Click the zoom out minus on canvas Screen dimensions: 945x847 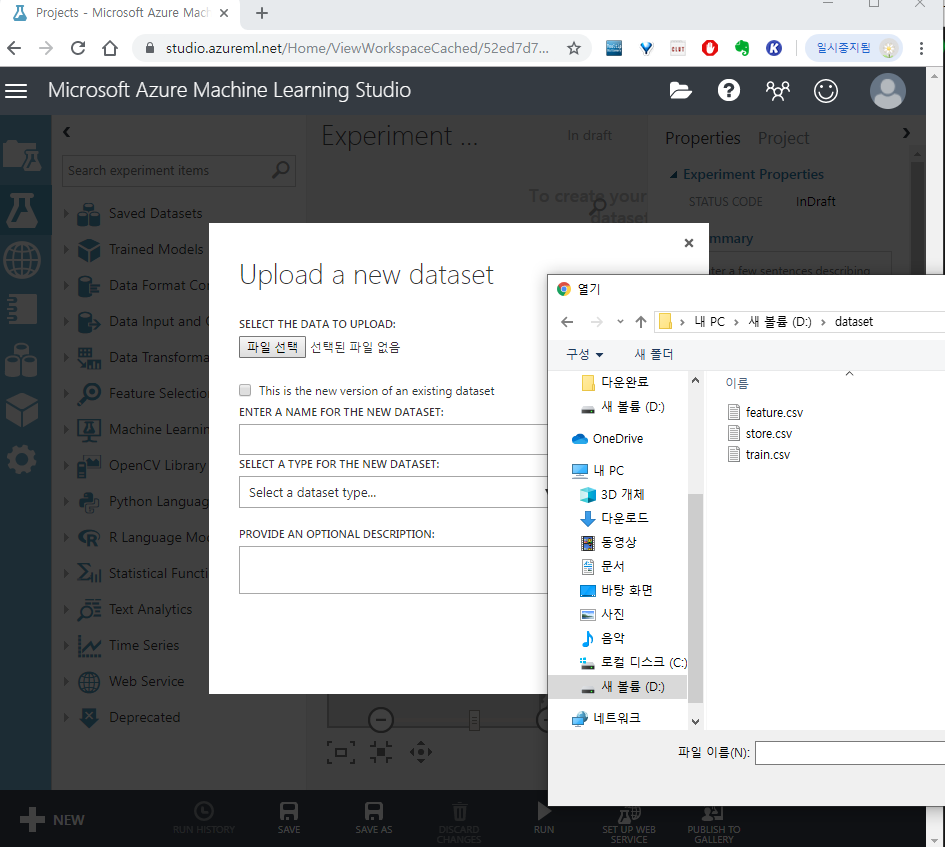click(x=381, y=720)
